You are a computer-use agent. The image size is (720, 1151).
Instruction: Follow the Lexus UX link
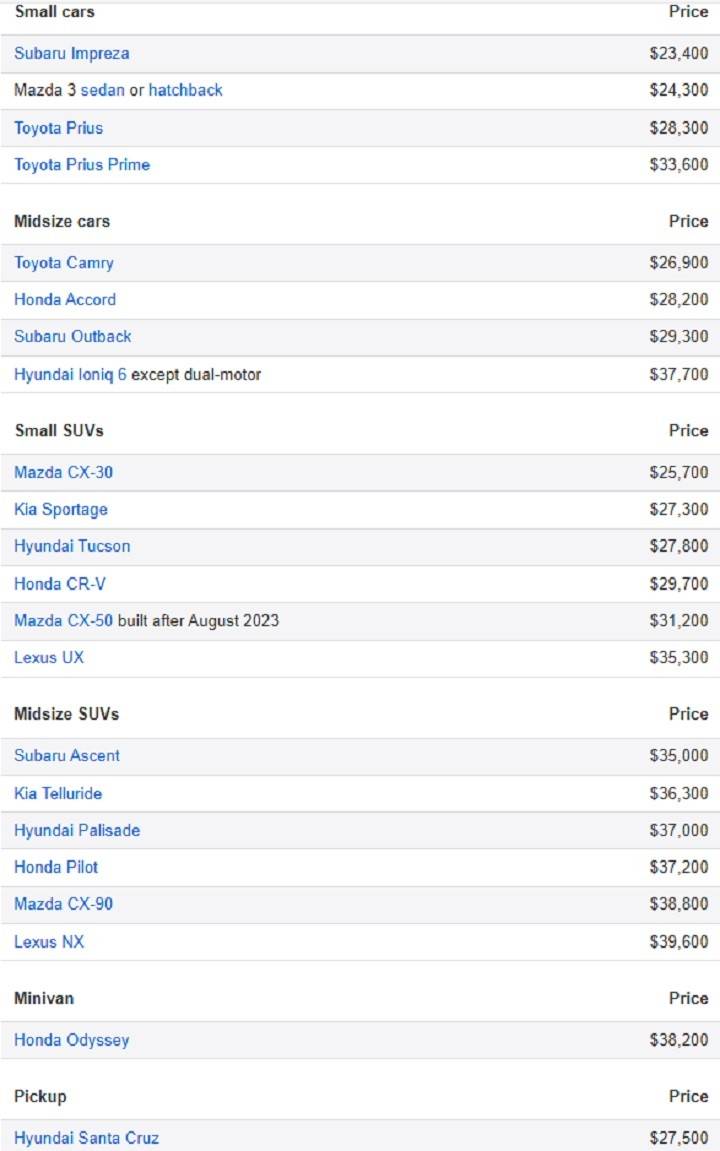pos(49,658)
